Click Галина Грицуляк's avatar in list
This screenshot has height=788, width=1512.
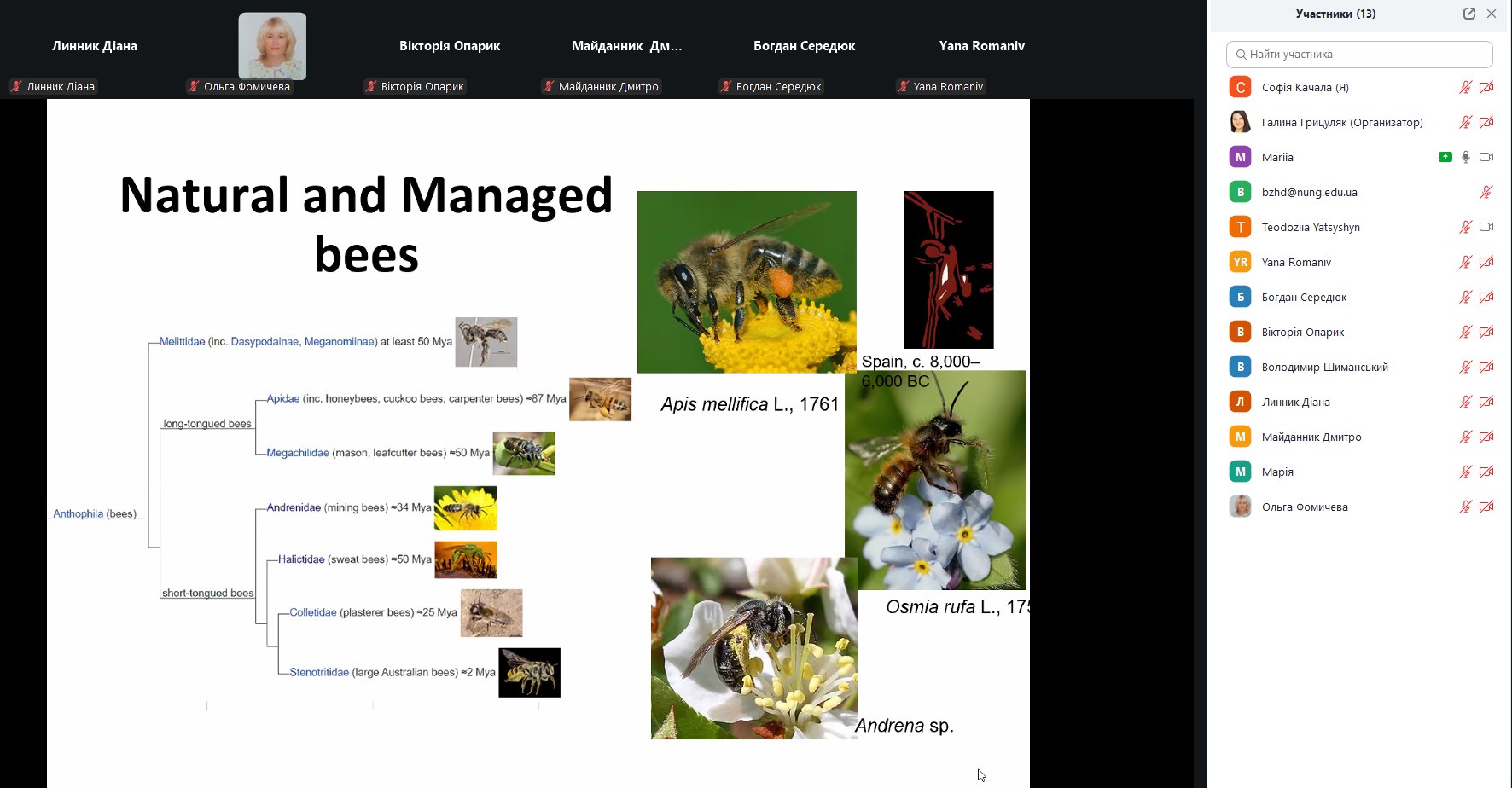coord(1240,122)
